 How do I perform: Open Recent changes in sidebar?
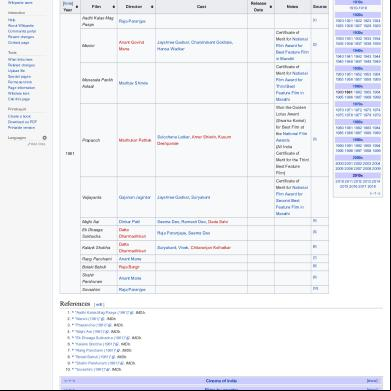pos(21,37)
